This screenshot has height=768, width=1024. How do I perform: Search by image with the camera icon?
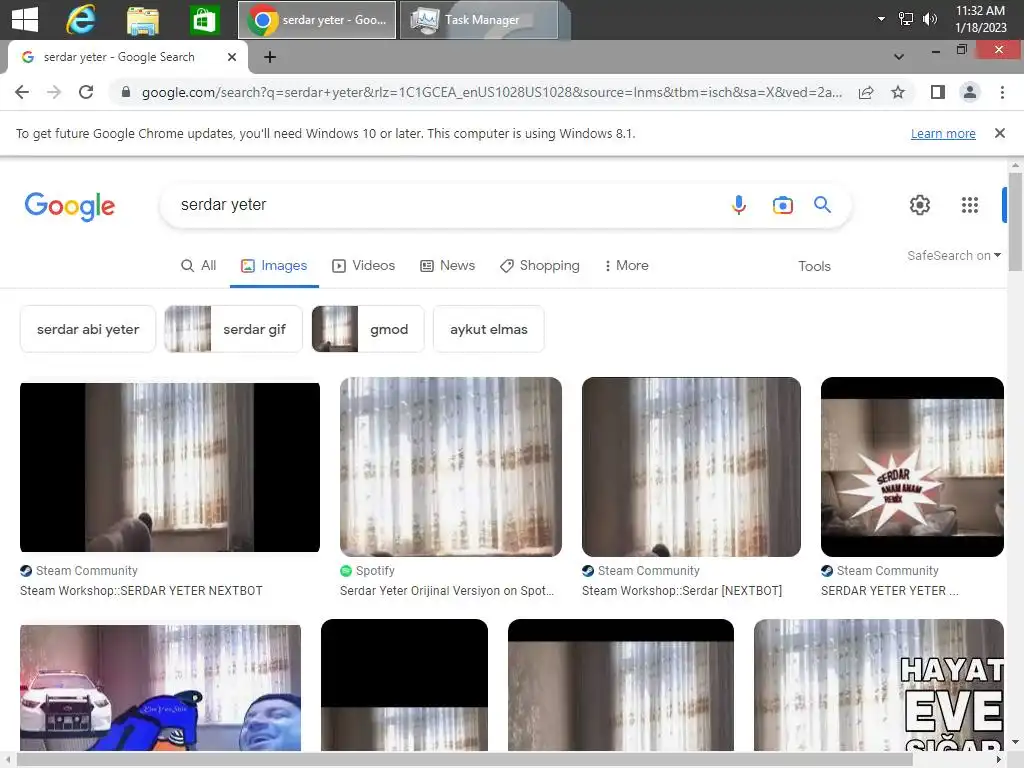pos(782,205)
